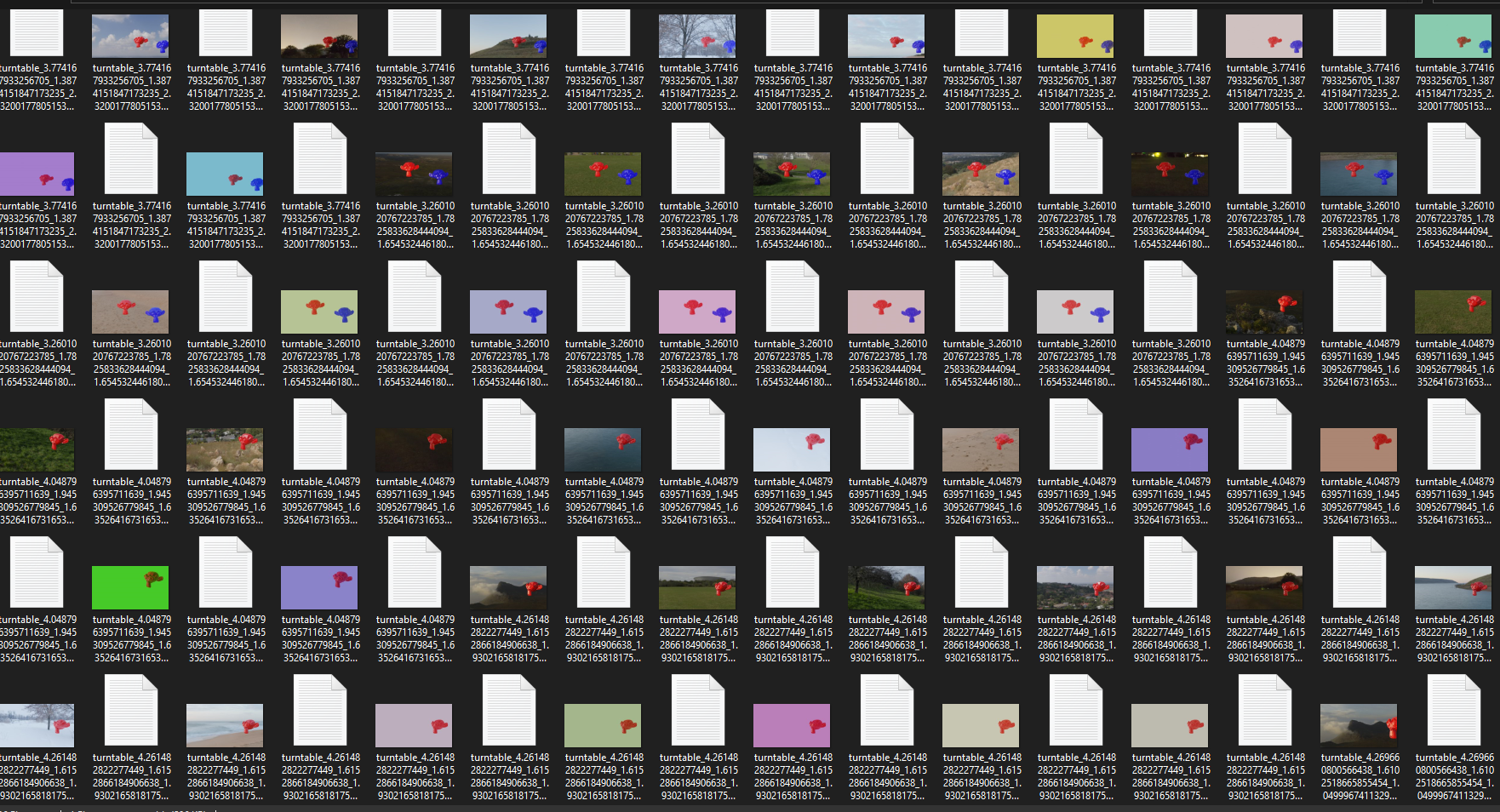Open the last turntable_4.26966 blank document icon
1500x812 pixels.
(x=1454, y=712)
